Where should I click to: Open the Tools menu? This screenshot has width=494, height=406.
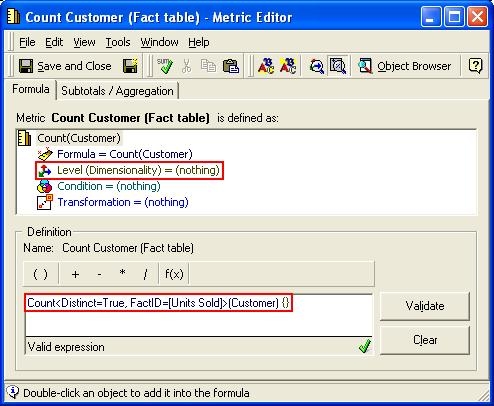click(118, 42)
